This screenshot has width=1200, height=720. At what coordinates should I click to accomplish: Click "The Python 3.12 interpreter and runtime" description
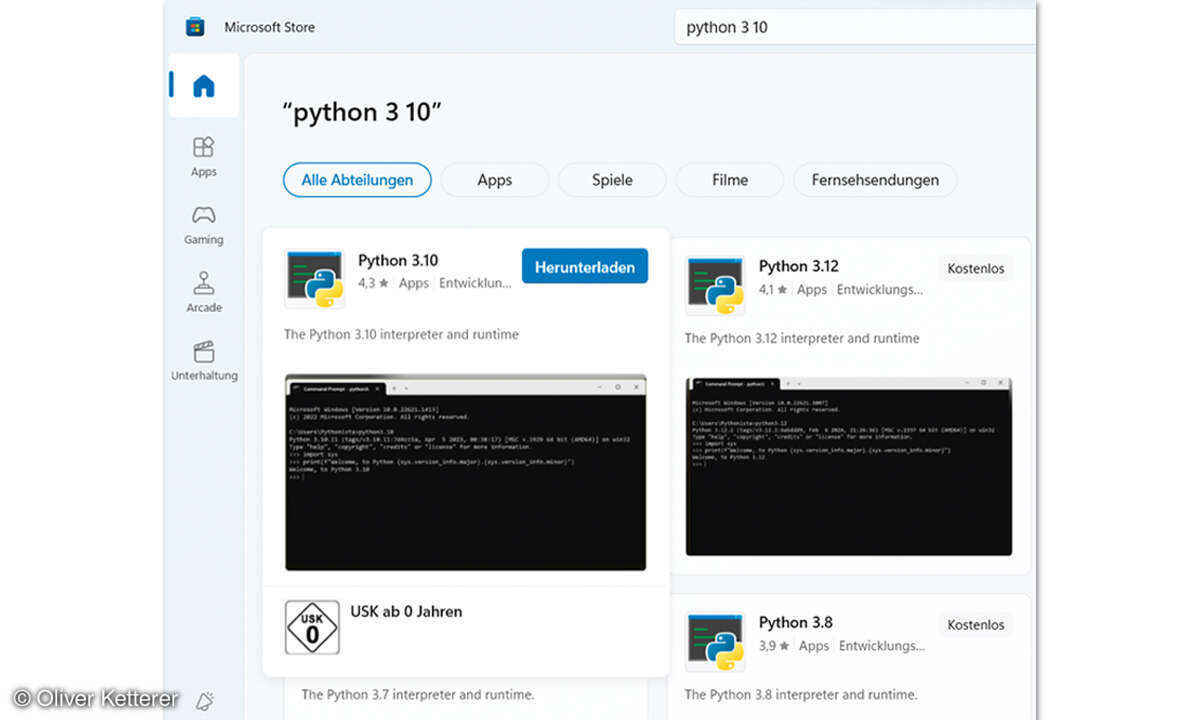point(802,338)
